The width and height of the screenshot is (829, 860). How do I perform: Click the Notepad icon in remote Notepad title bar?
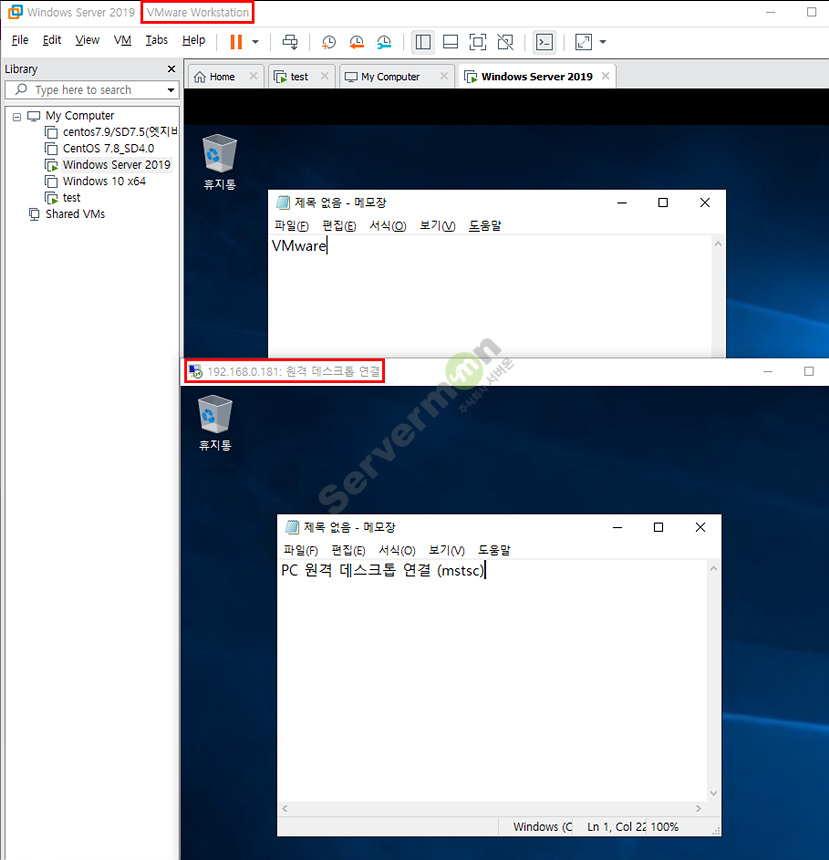292,528
